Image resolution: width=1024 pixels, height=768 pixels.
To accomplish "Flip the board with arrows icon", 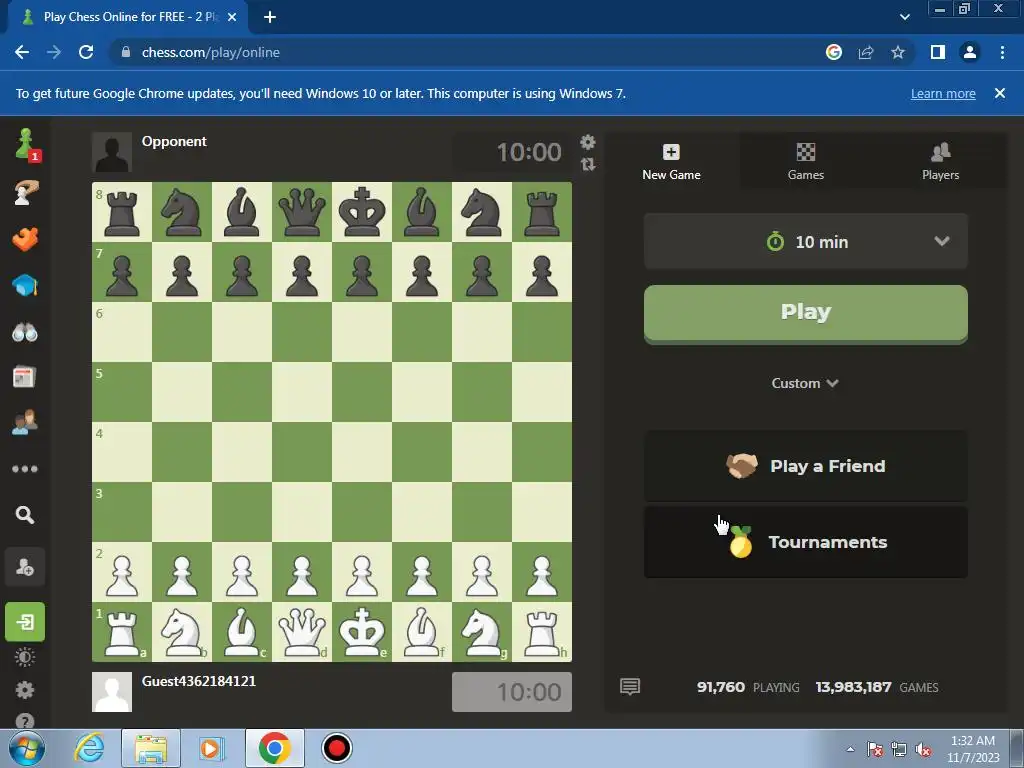I will 588,164.
